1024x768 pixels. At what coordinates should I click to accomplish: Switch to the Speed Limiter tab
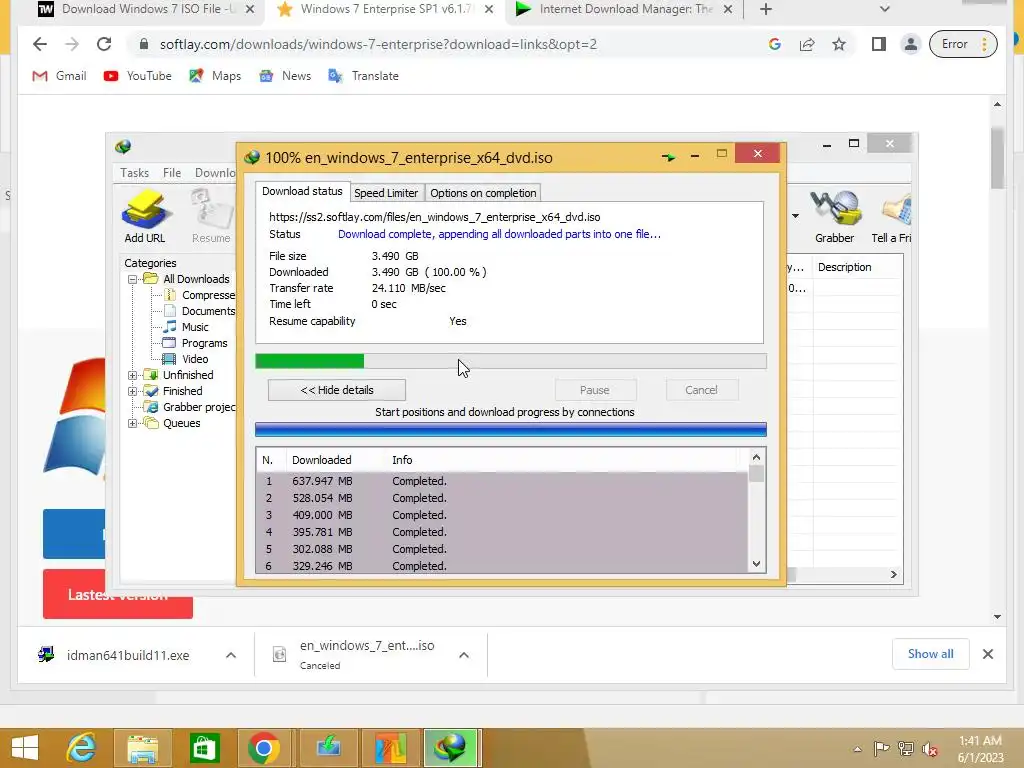(386, 193)
